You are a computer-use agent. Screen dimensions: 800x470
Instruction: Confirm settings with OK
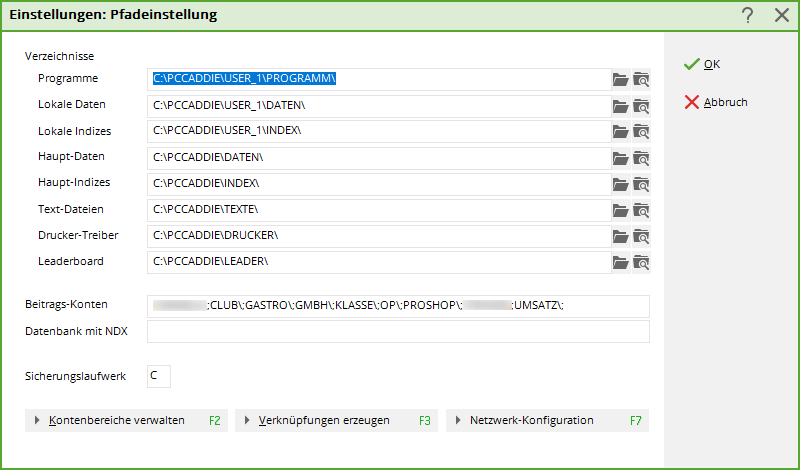(x=702, y=64)
